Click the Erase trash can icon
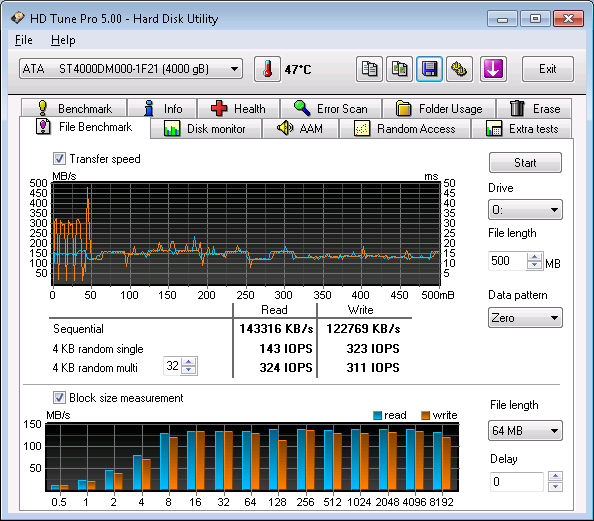 pyautogui.click(x=517, y=108)
